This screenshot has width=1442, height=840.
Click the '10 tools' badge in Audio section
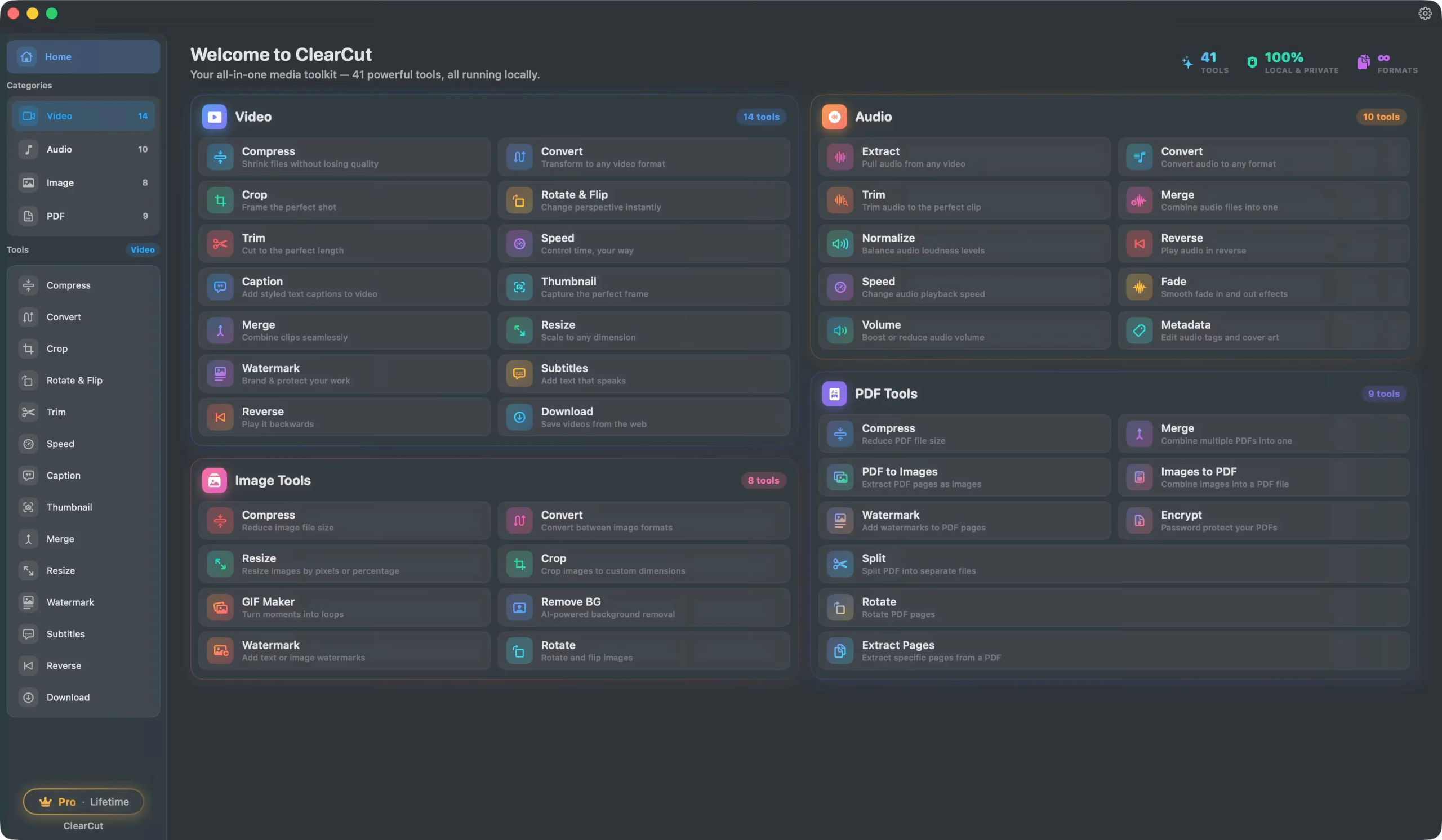[x=1381, y=117]
